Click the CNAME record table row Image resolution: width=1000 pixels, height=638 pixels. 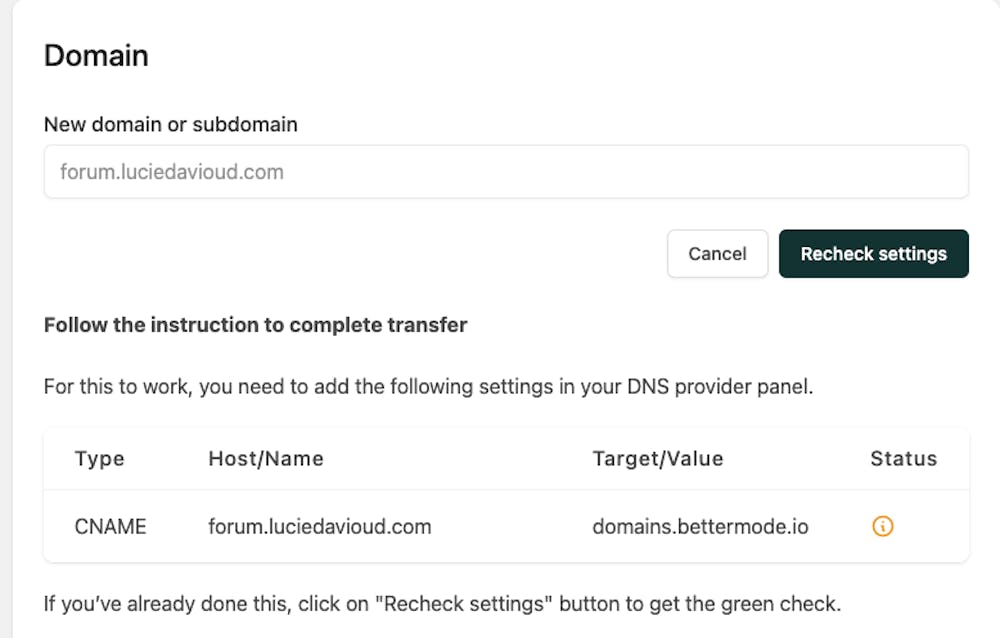506,526
